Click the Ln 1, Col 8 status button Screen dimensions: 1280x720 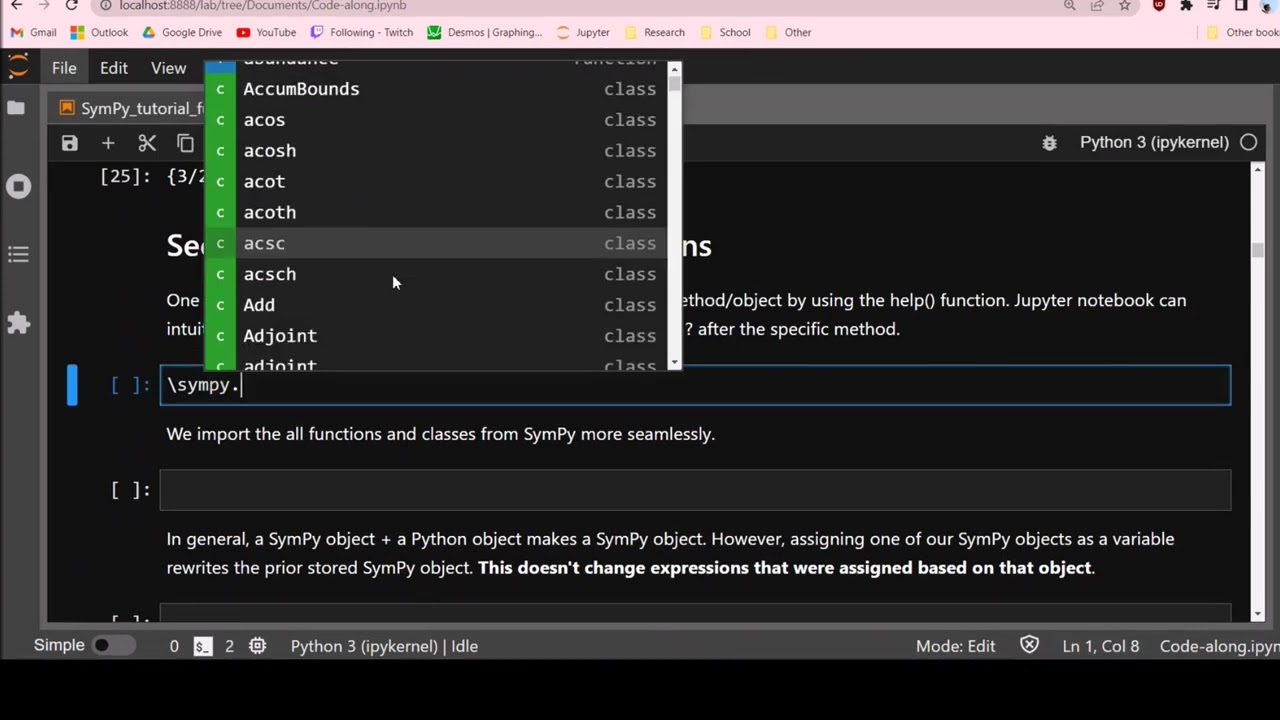tap(1100, 646)
